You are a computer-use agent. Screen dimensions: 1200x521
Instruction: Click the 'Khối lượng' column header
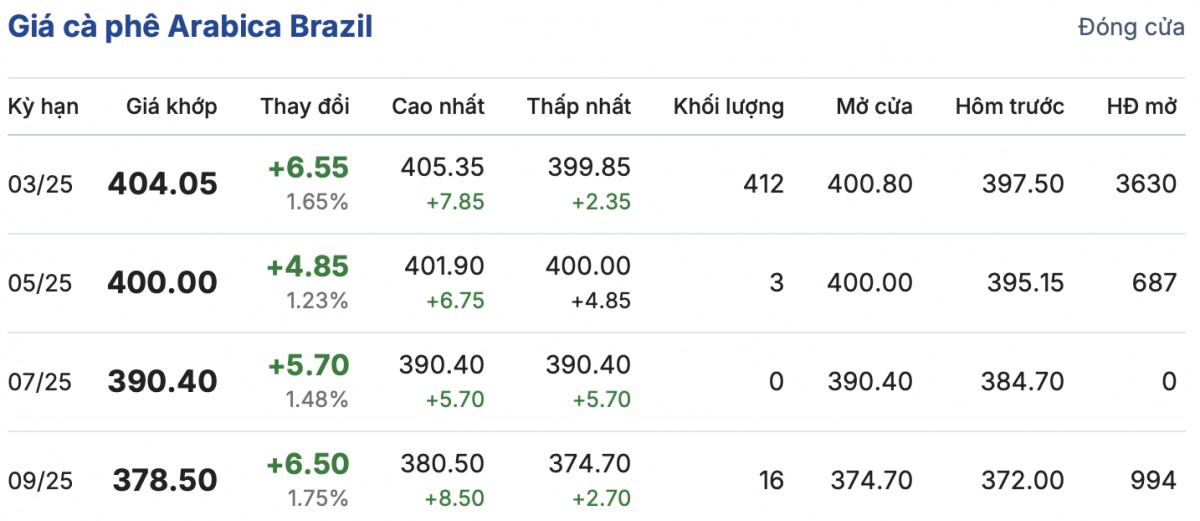tap(728, 107)
